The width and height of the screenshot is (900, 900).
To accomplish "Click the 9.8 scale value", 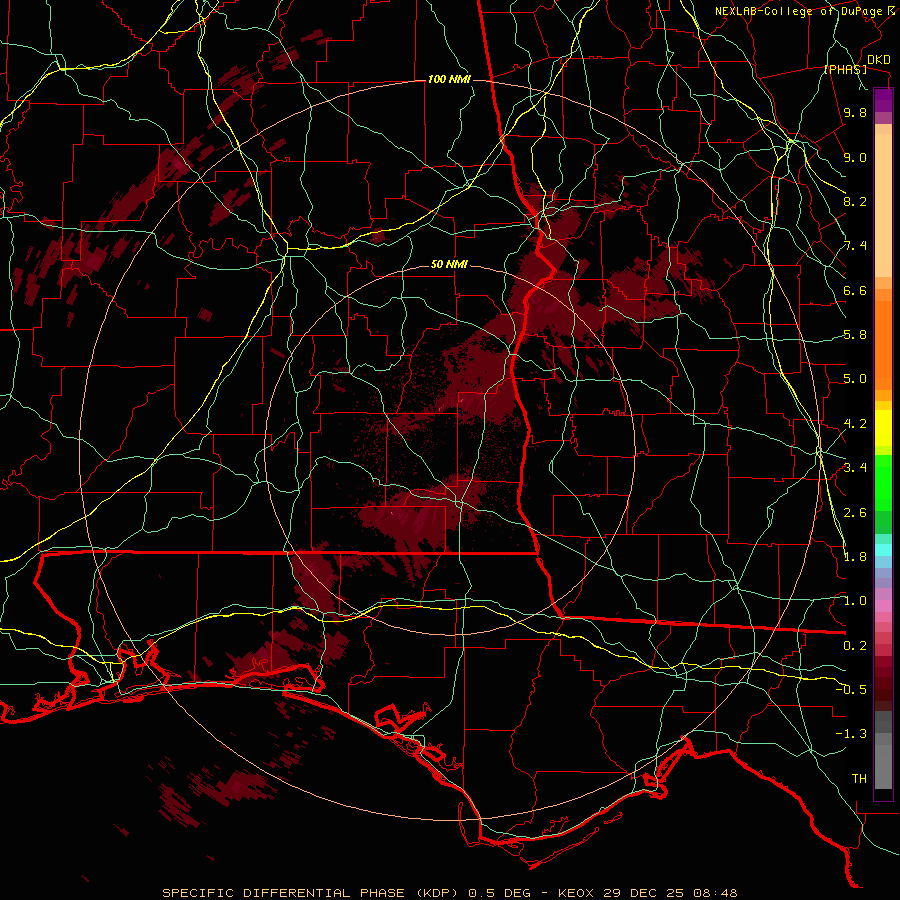I will click(x=855, y=113).
